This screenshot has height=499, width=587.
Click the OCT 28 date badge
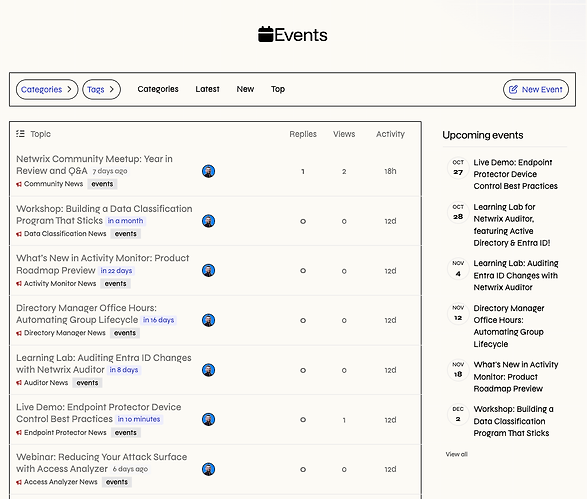[458, 212]
